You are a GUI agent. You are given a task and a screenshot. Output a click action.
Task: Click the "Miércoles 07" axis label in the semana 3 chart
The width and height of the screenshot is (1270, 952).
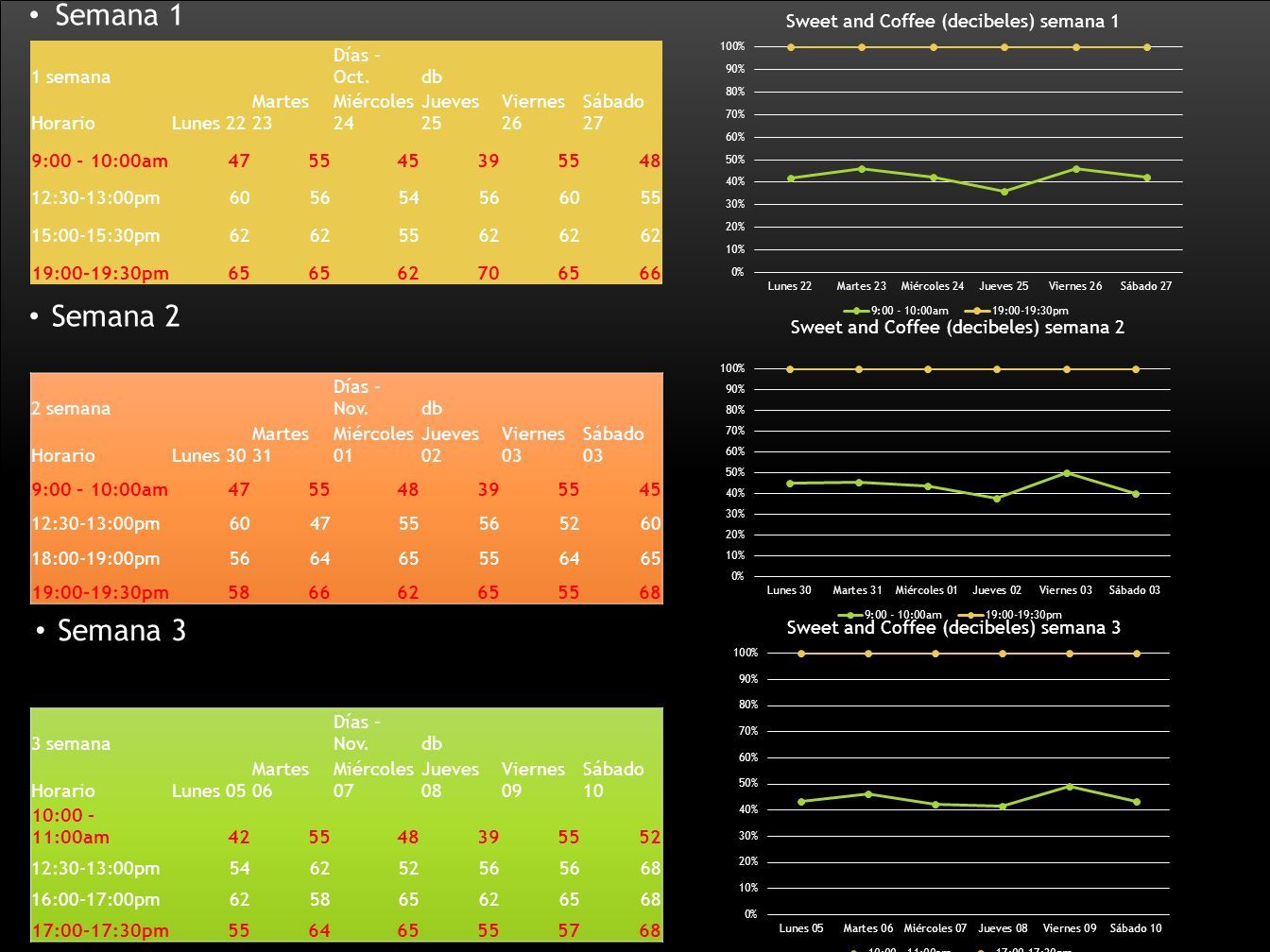click(935, 928)
